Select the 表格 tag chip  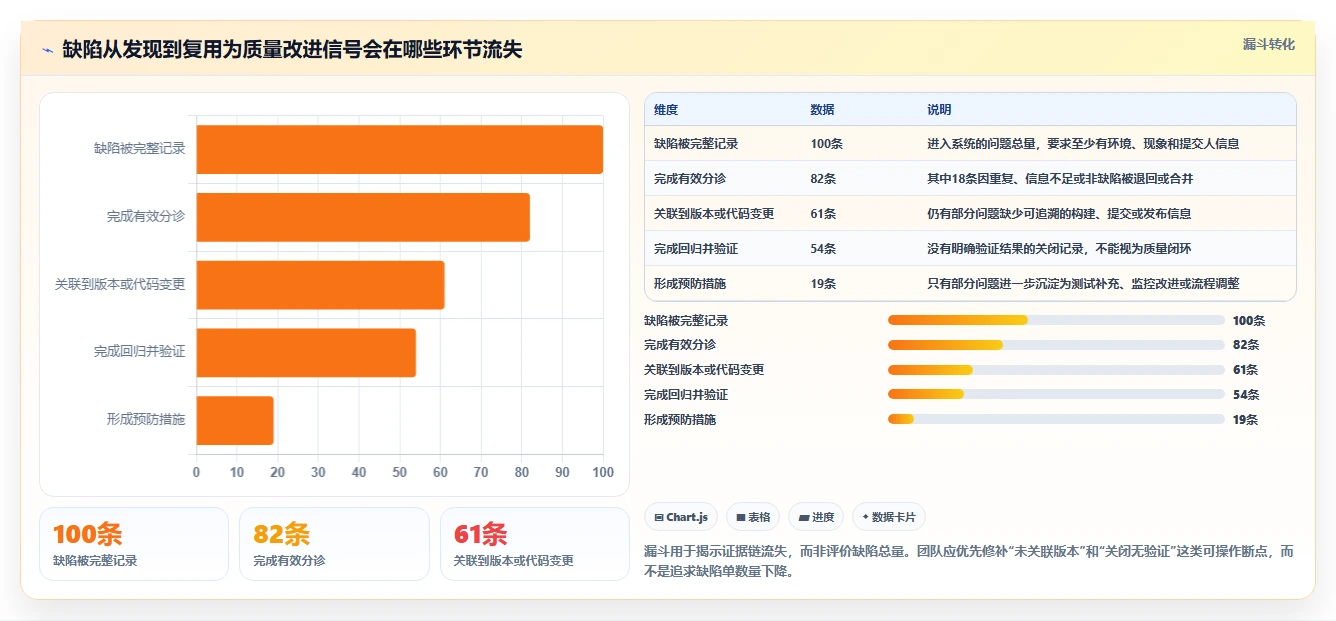click(x=753, y=517)
